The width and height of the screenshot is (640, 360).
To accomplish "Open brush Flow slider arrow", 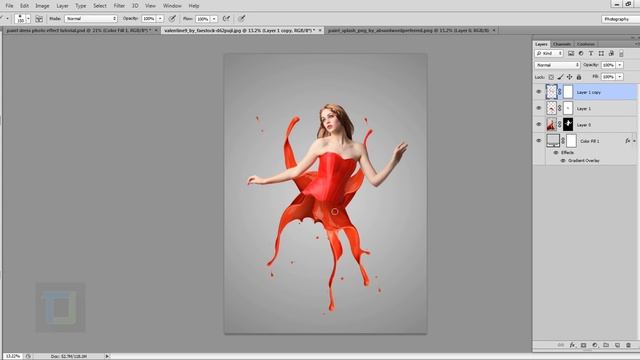I will click(214, 19).
